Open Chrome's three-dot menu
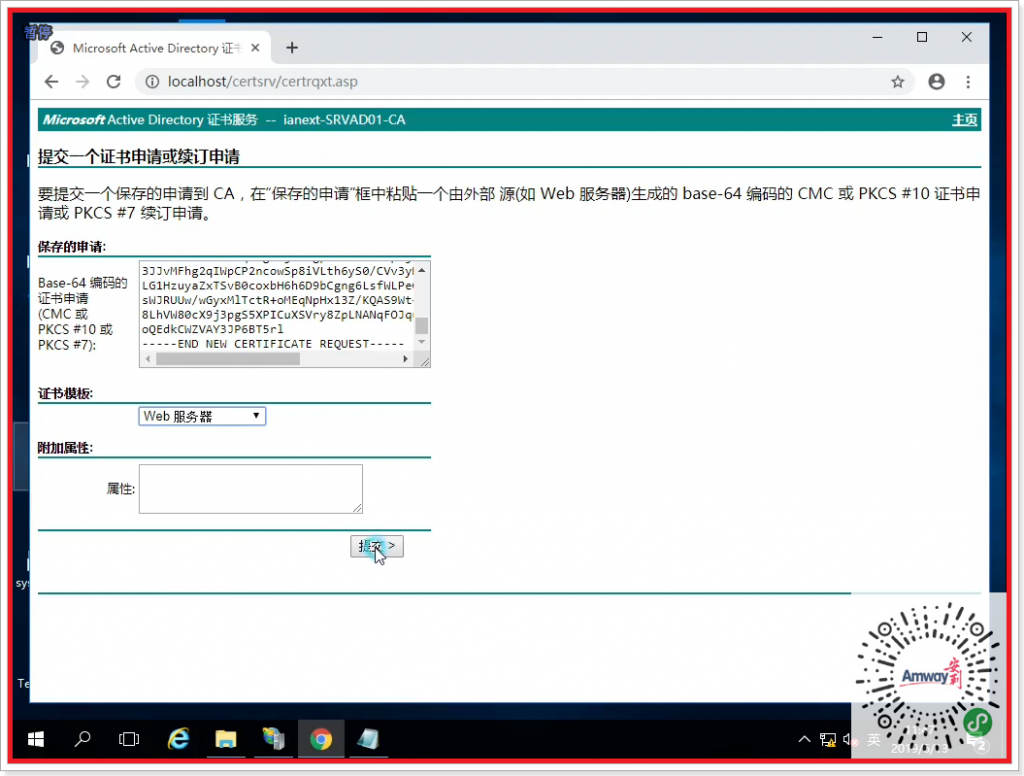The image size is (1024, 776). (x=968, y=82)
